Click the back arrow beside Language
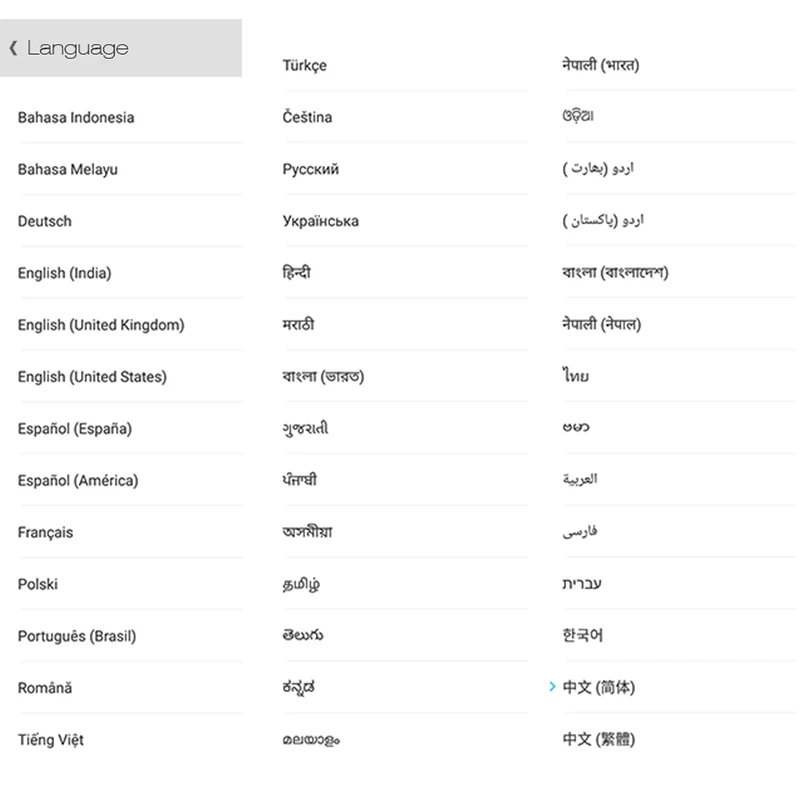 coord(14,48)
